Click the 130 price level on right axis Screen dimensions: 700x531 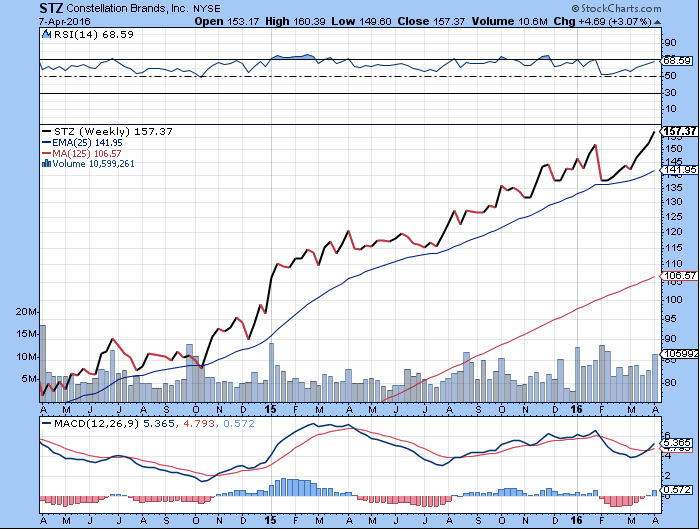point(674,202)
